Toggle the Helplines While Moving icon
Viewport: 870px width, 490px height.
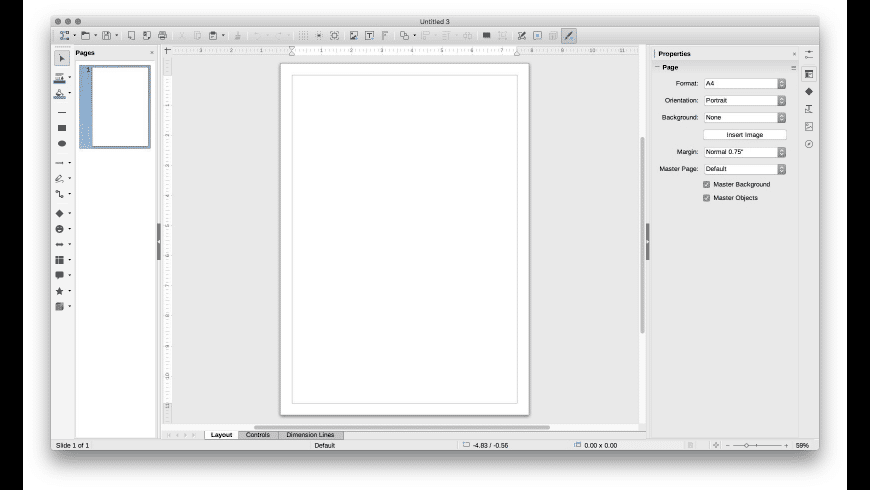(x=319, y=36)
